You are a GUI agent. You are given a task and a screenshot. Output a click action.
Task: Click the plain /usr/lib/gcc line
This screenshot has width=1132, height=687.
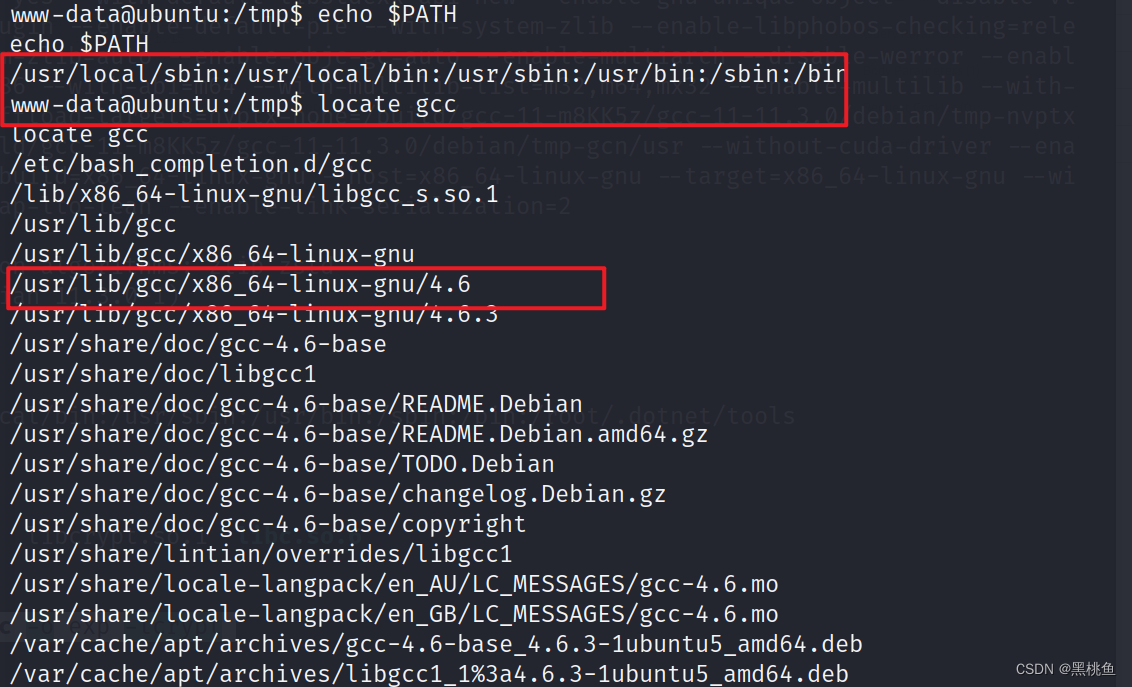pos(93,224)
